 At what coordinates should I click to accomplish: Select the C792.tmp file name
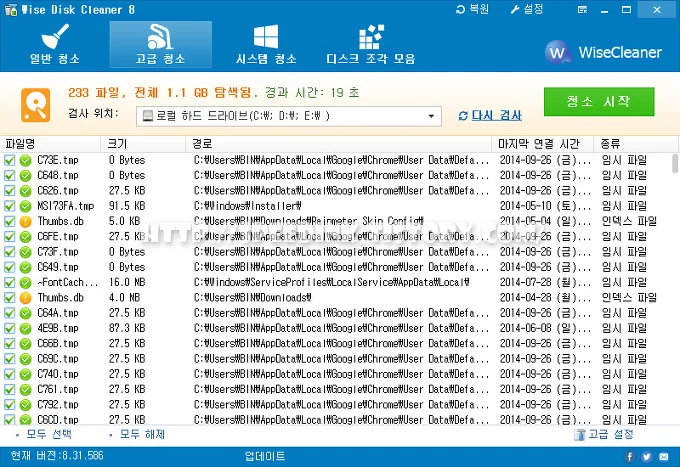[x=58, y=405]
